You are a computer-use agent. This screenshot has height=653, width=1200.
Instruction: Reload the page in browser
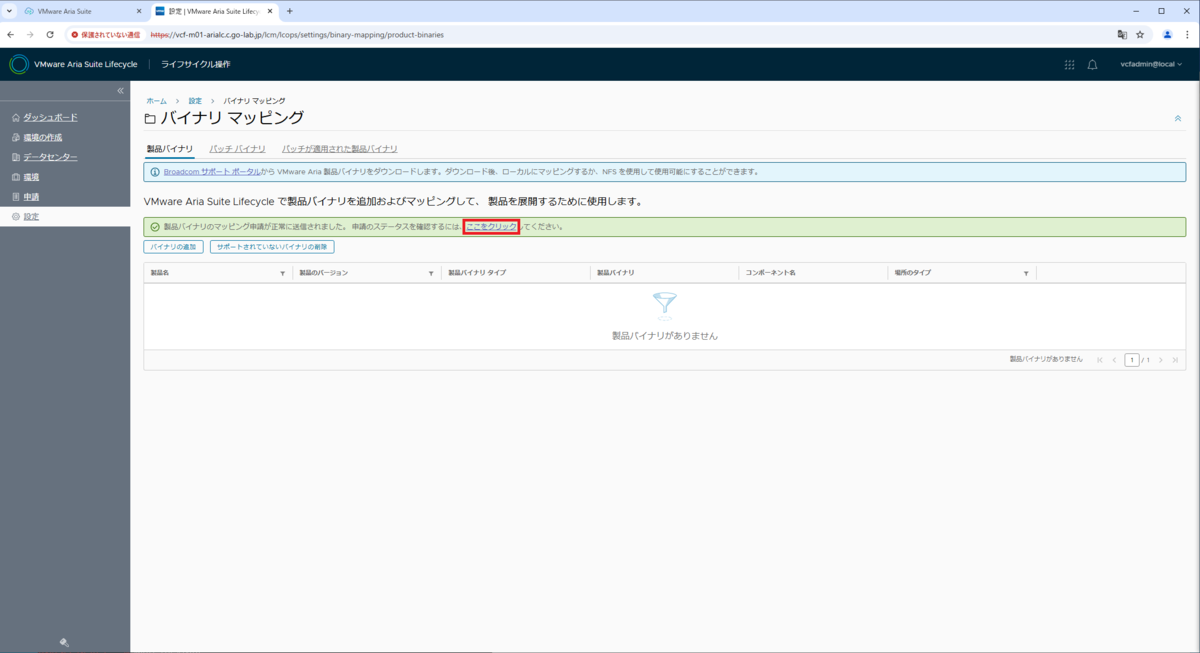coord(50,35)
